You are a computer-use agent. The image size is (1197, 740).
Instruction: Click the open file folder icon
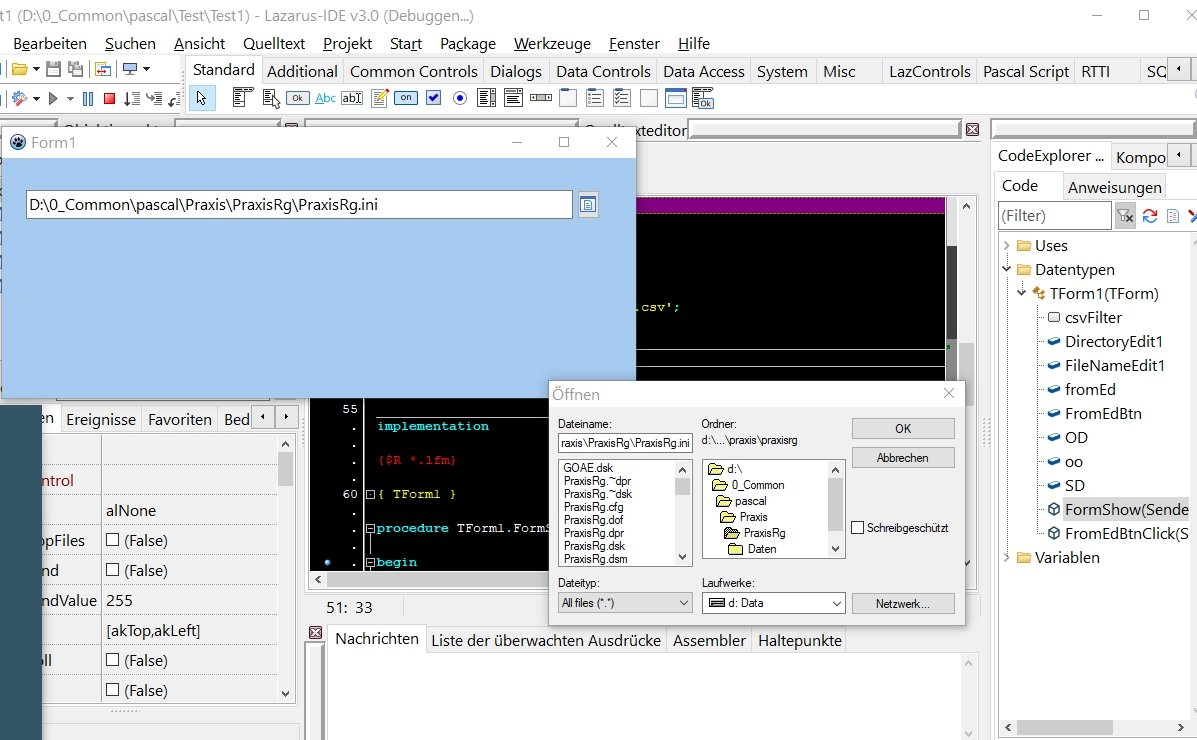click(x=20, y=69)
